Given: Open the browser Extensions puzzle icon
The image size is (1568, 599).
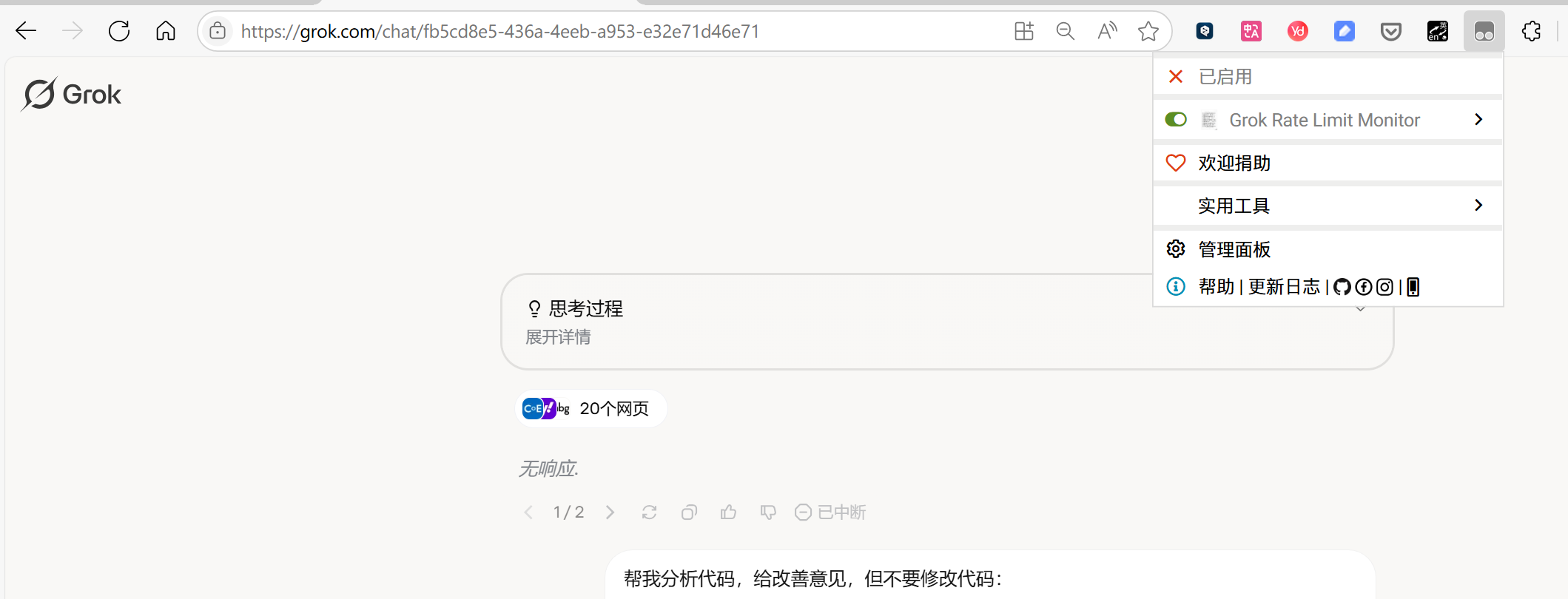Looking at the screenshot, I should coord(1531,31).
